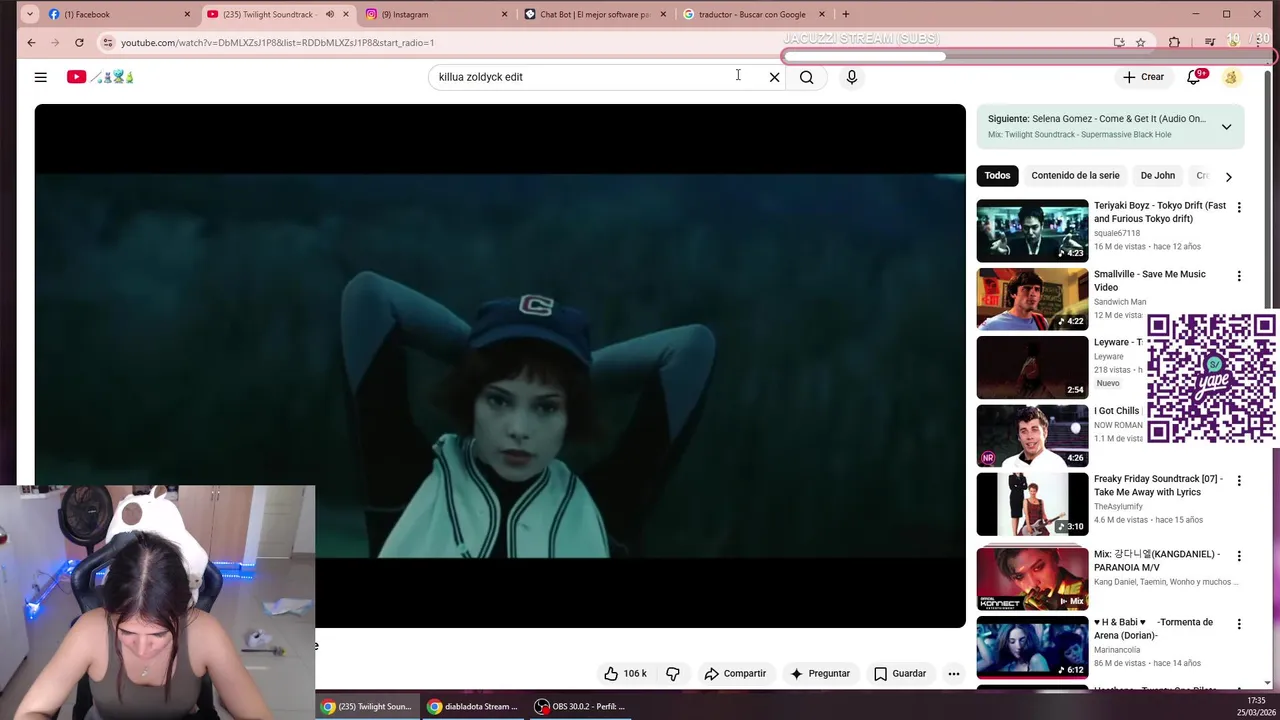Open the Leyware video thumbnail

pyautogui.click(x=1032, y=367)
